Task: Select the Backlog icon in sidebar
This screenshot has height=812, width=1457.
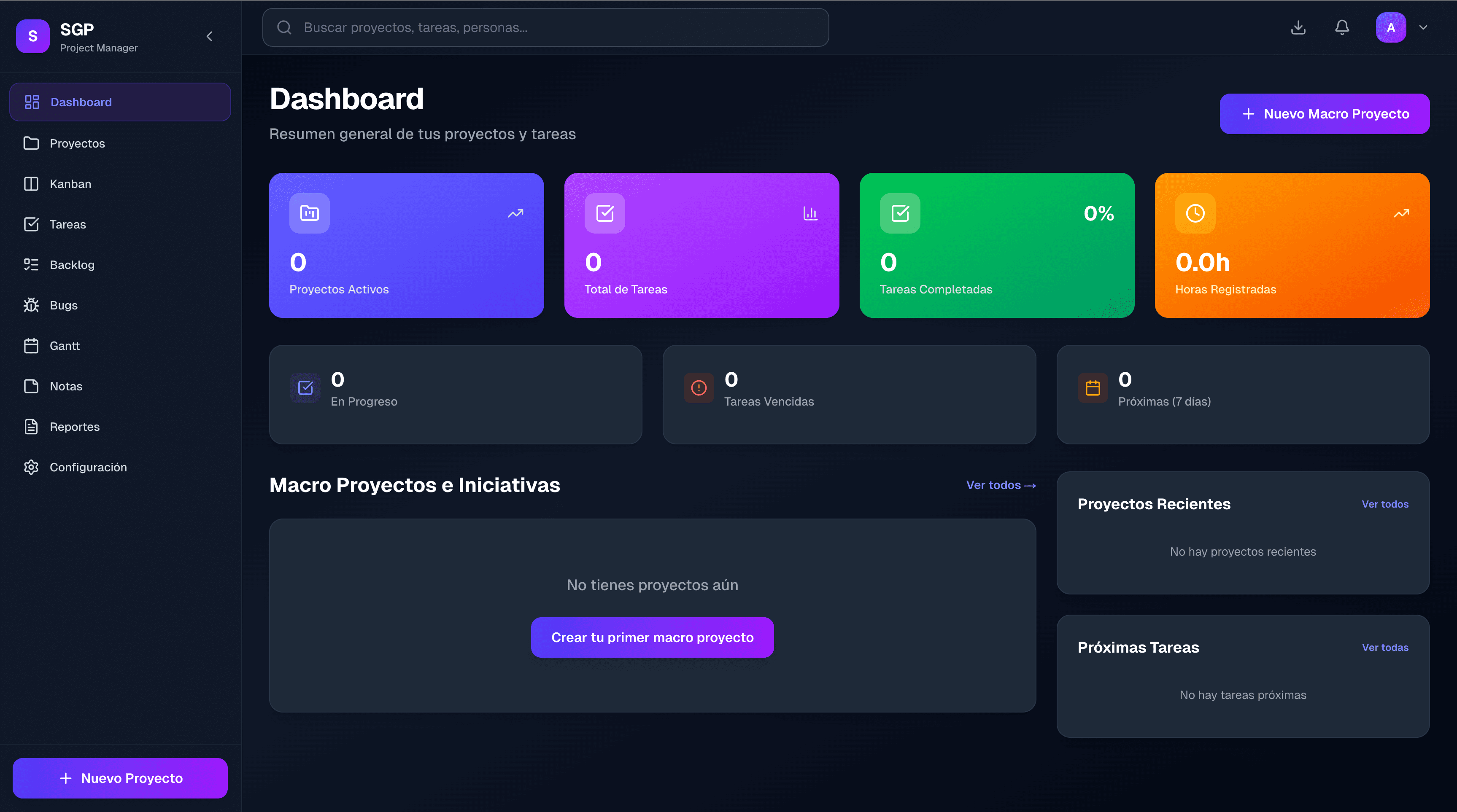Action: pyautogui.click(x=32, y=264)
